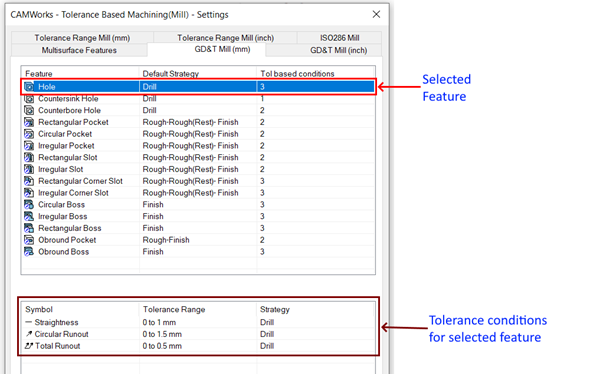Select the Obround Pocket row

198,240
